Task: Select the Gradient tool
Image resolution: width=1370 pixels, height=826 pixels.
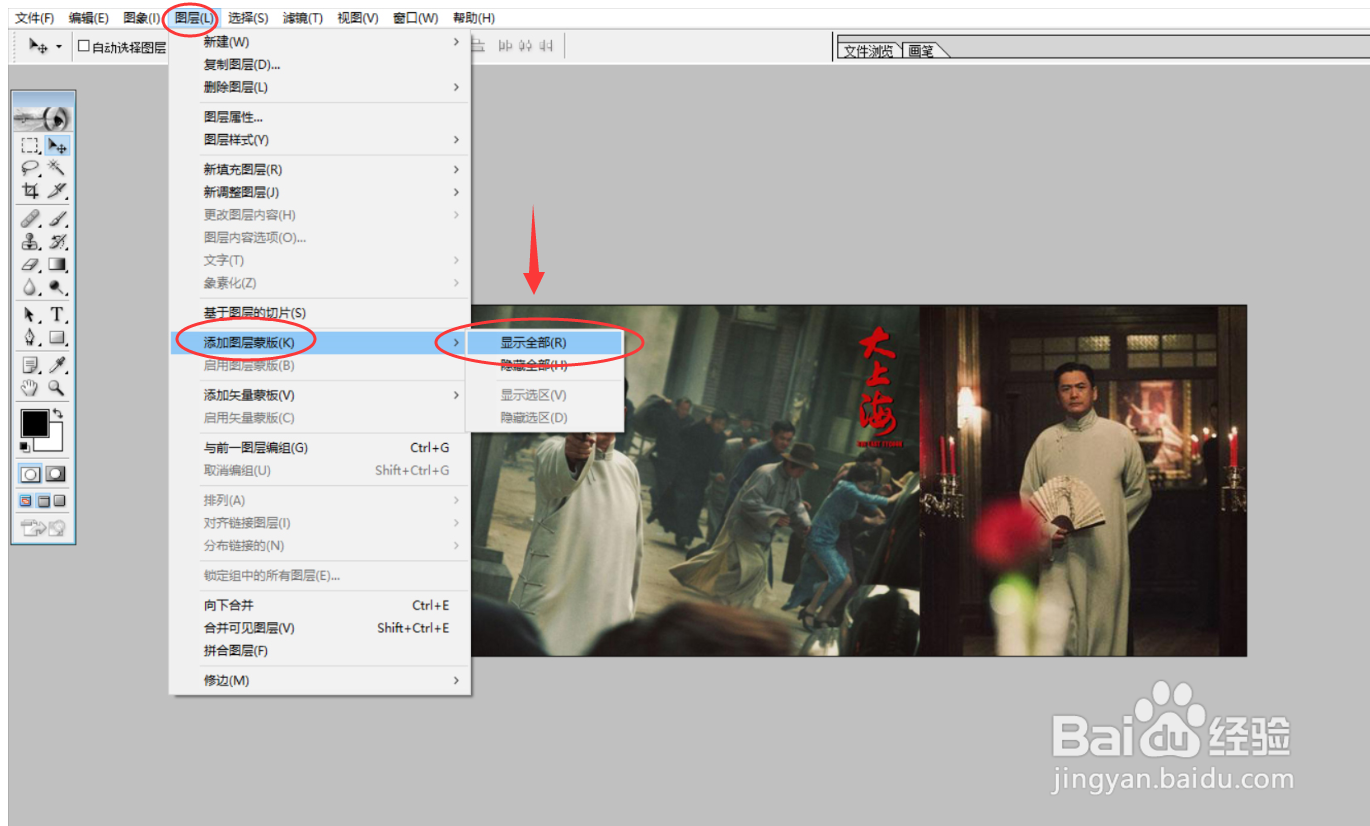Action: pos(57,264)
